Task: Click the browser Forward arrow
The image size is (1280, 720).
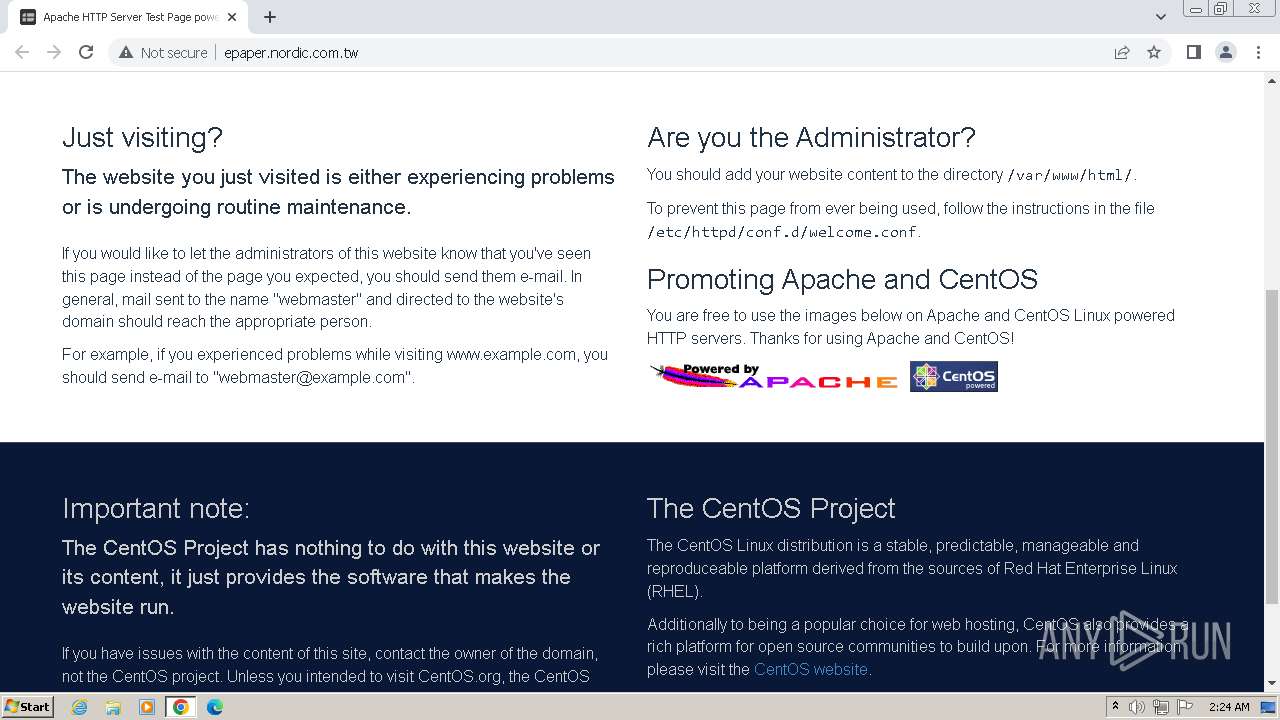Action: tap(54, 52)
